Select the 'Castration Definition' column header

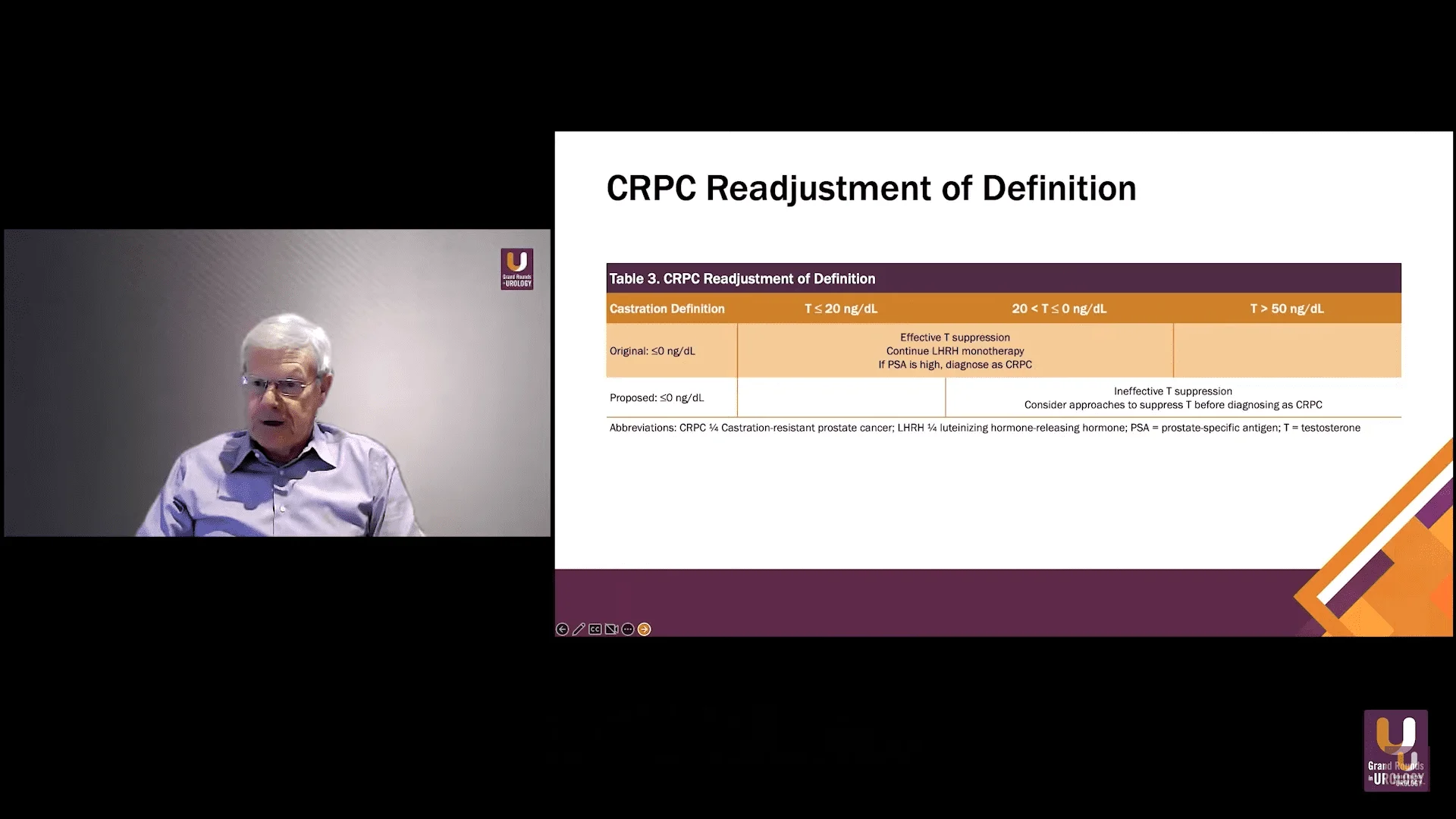click(667, 309)
